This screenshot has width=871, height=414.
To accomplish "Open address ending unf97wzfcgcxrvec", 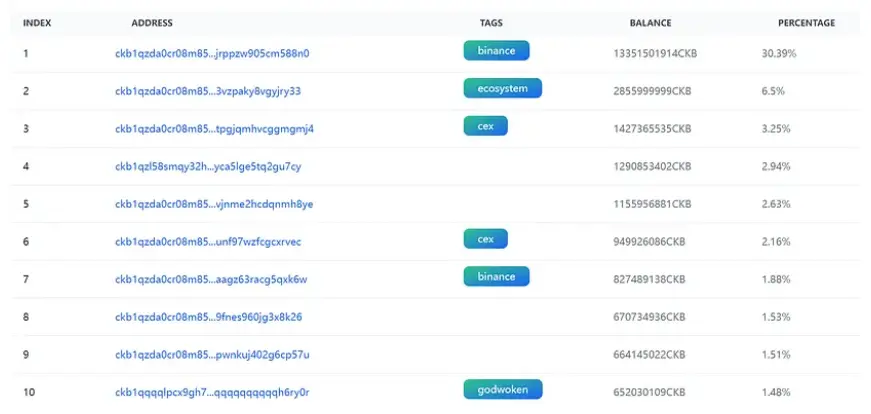I will coord(208,242).
